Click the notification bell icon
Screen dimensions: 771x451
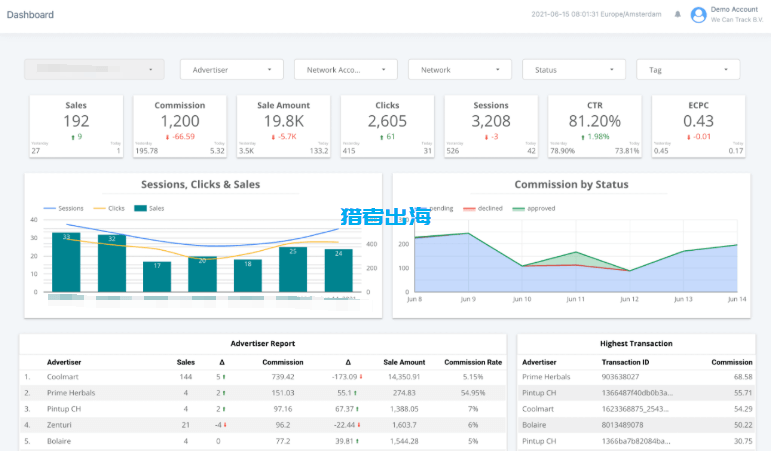tap(677, 15)
